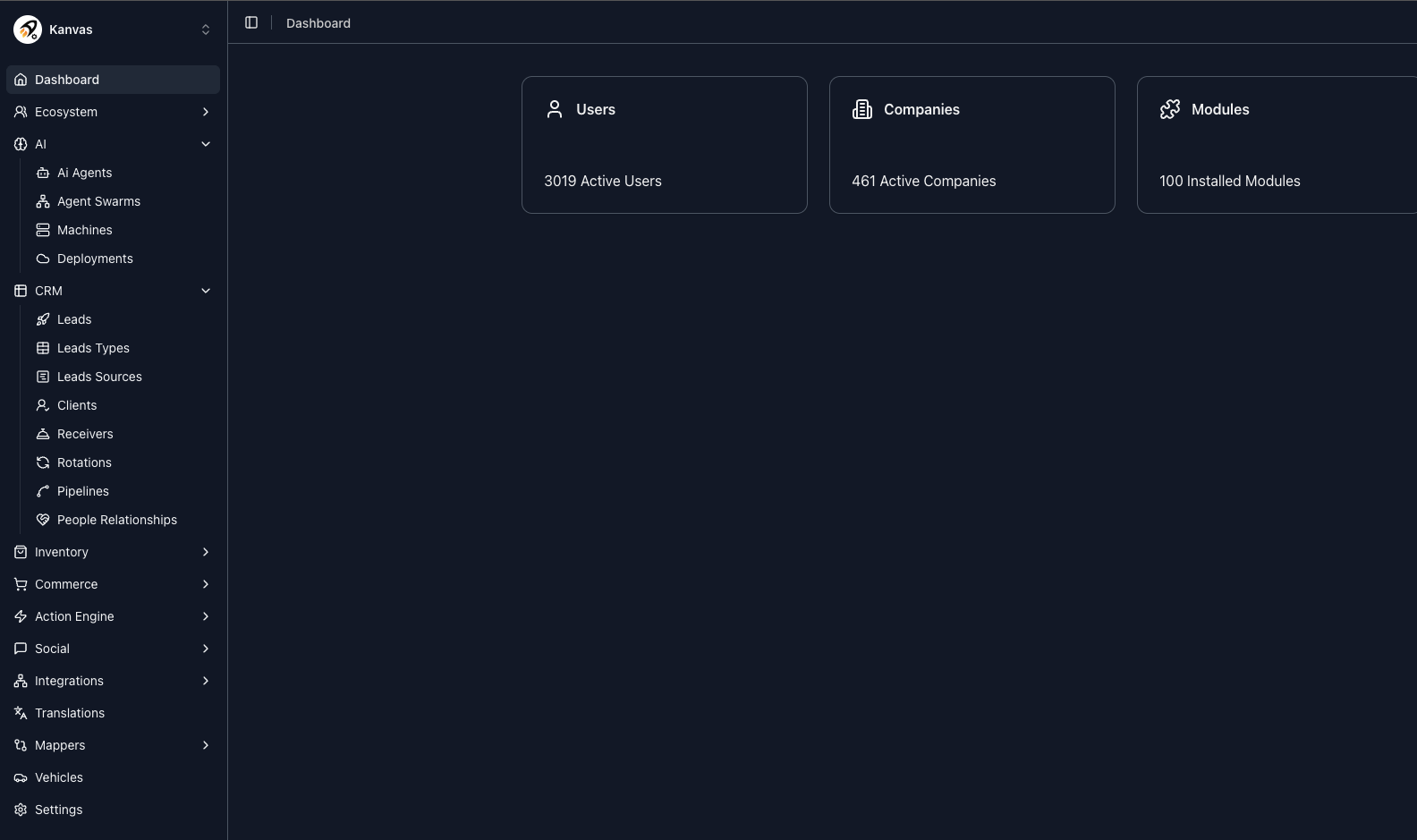Select Pipelines in the CRM menu
The height and width of the screenshot is (840, 1417).
(82, 491)
